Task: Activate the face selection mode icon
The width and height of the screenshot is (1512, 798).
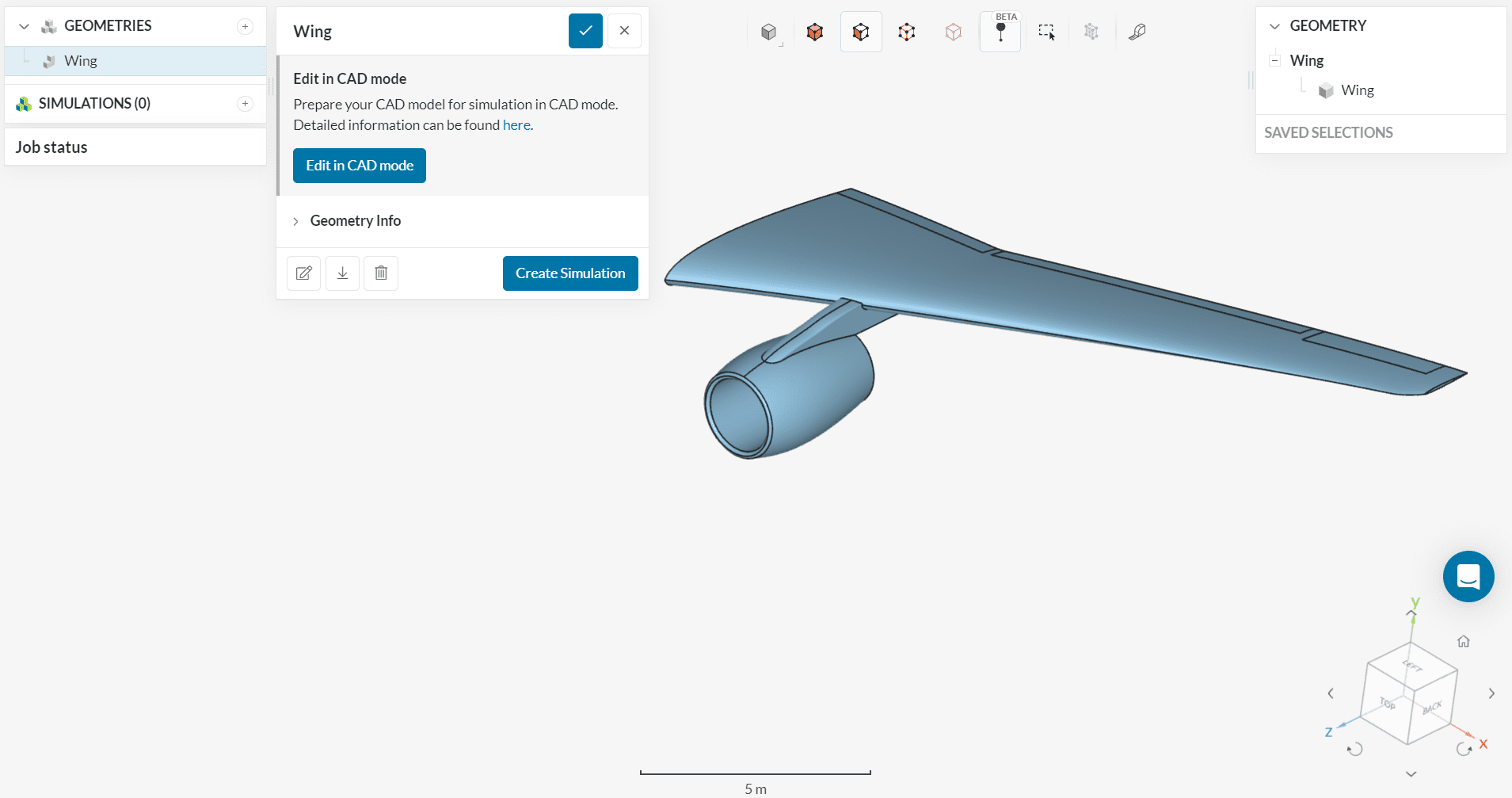Action: 861,32
